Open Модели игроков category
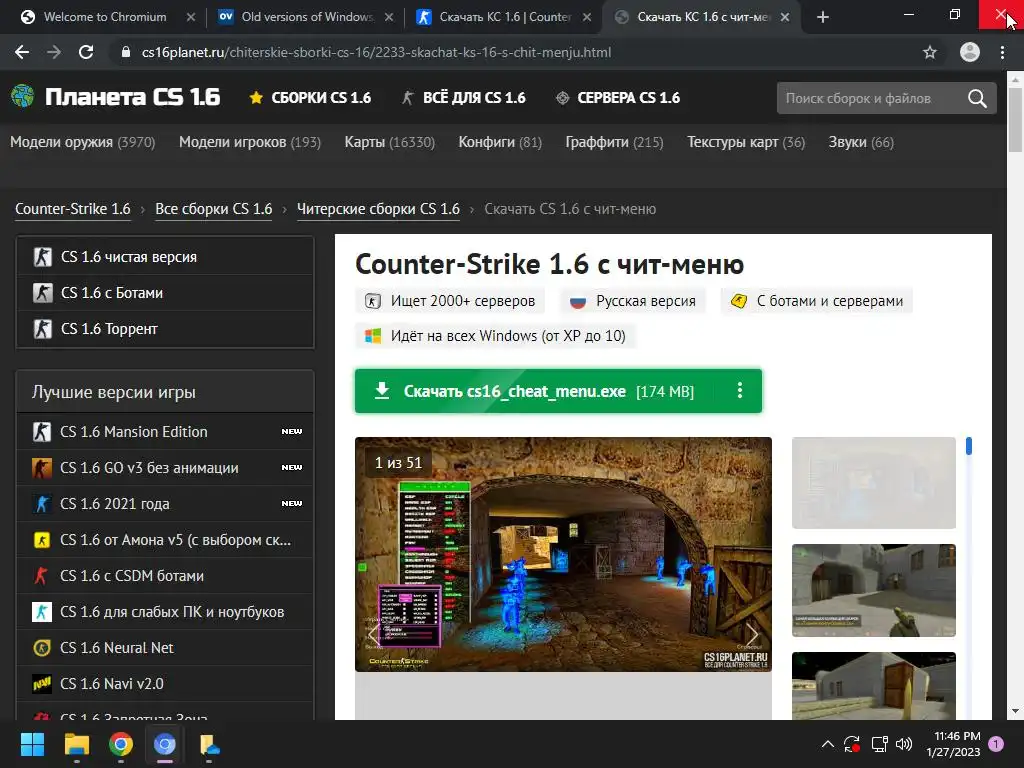The width and height of the screenshot is (1024, 768). click(249, 142)
